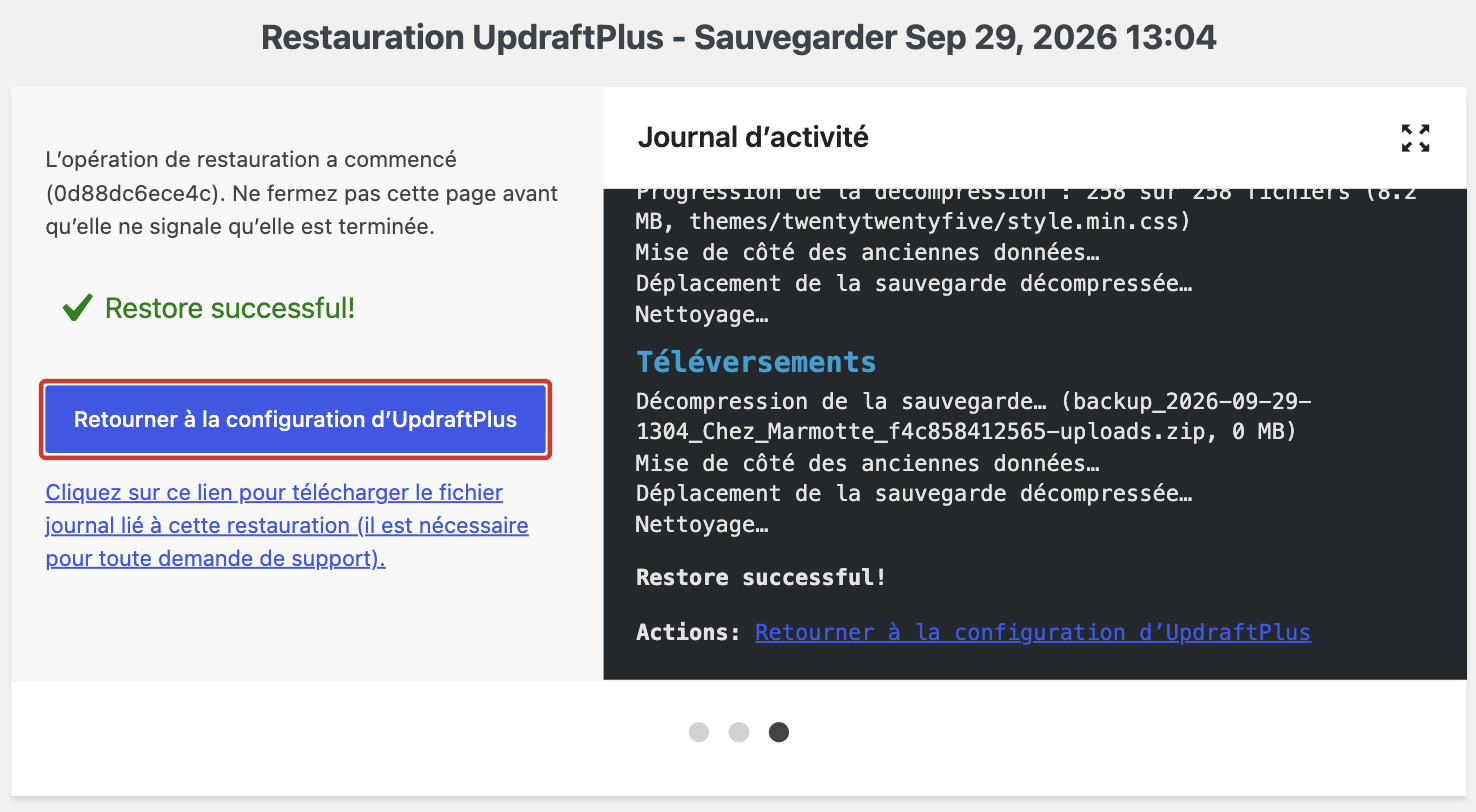Screen dimensions: 1476x812
Task: Click the blue Retourner à la configuration d'UpdraftPlus button
Action: (x=295, y=420)
